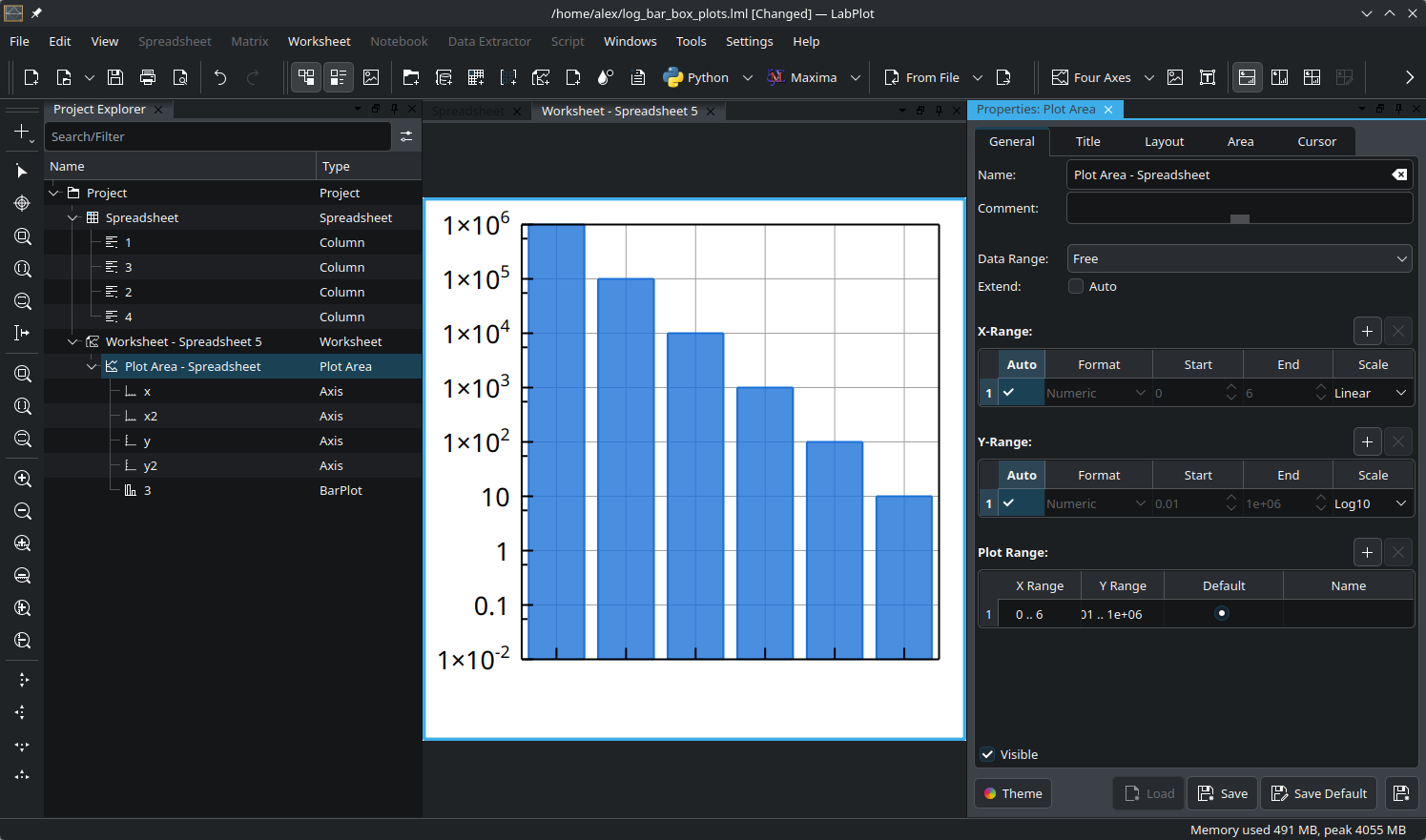Select the crosshair tool in left sidebar
This screenshot has height=840, width=1426.
coord(22,203)
